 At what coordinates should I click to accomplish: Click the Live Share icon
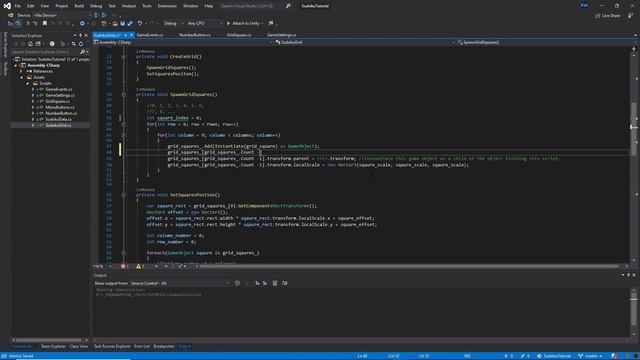[x=598, y=16]
